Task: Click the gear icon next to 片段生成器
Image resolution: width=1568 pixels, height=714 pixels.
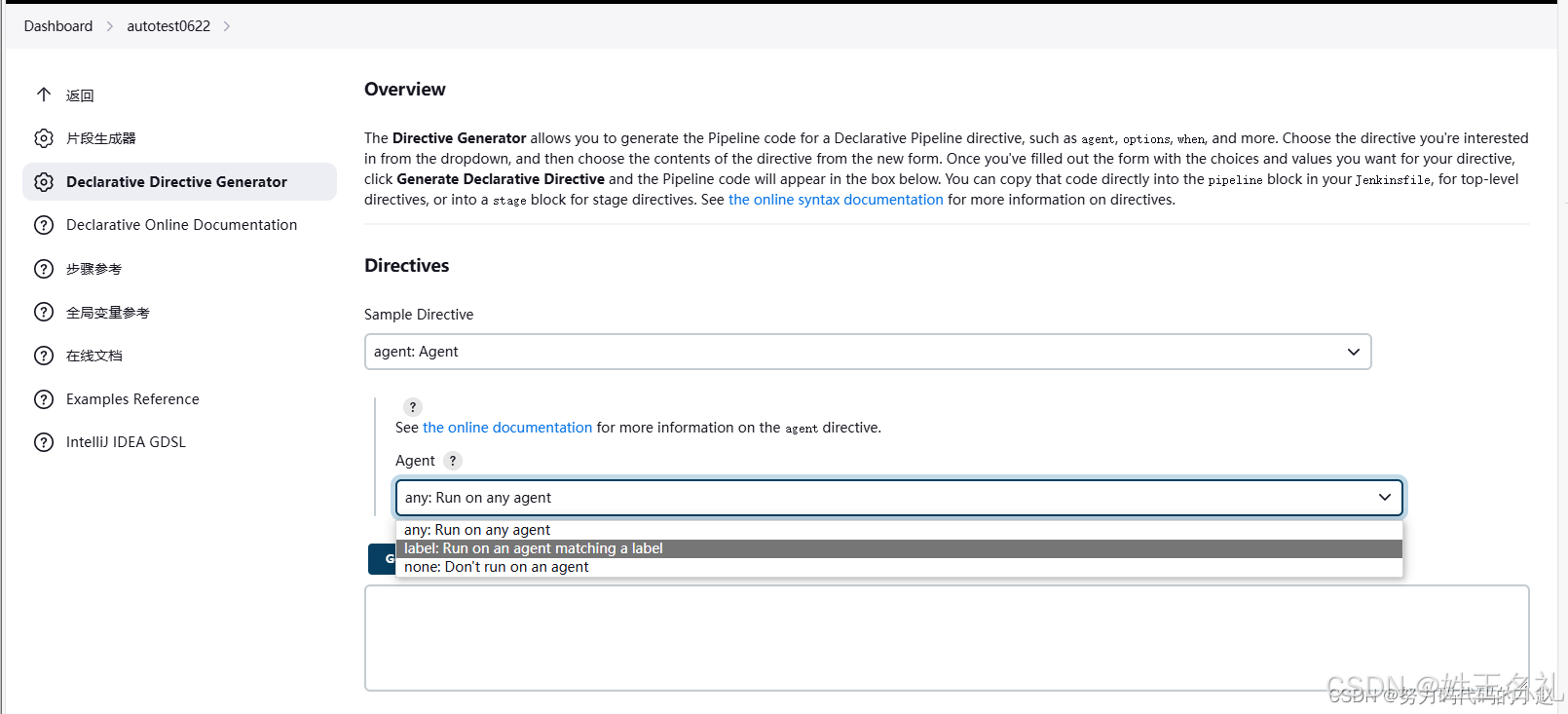Action: point(44,138)
